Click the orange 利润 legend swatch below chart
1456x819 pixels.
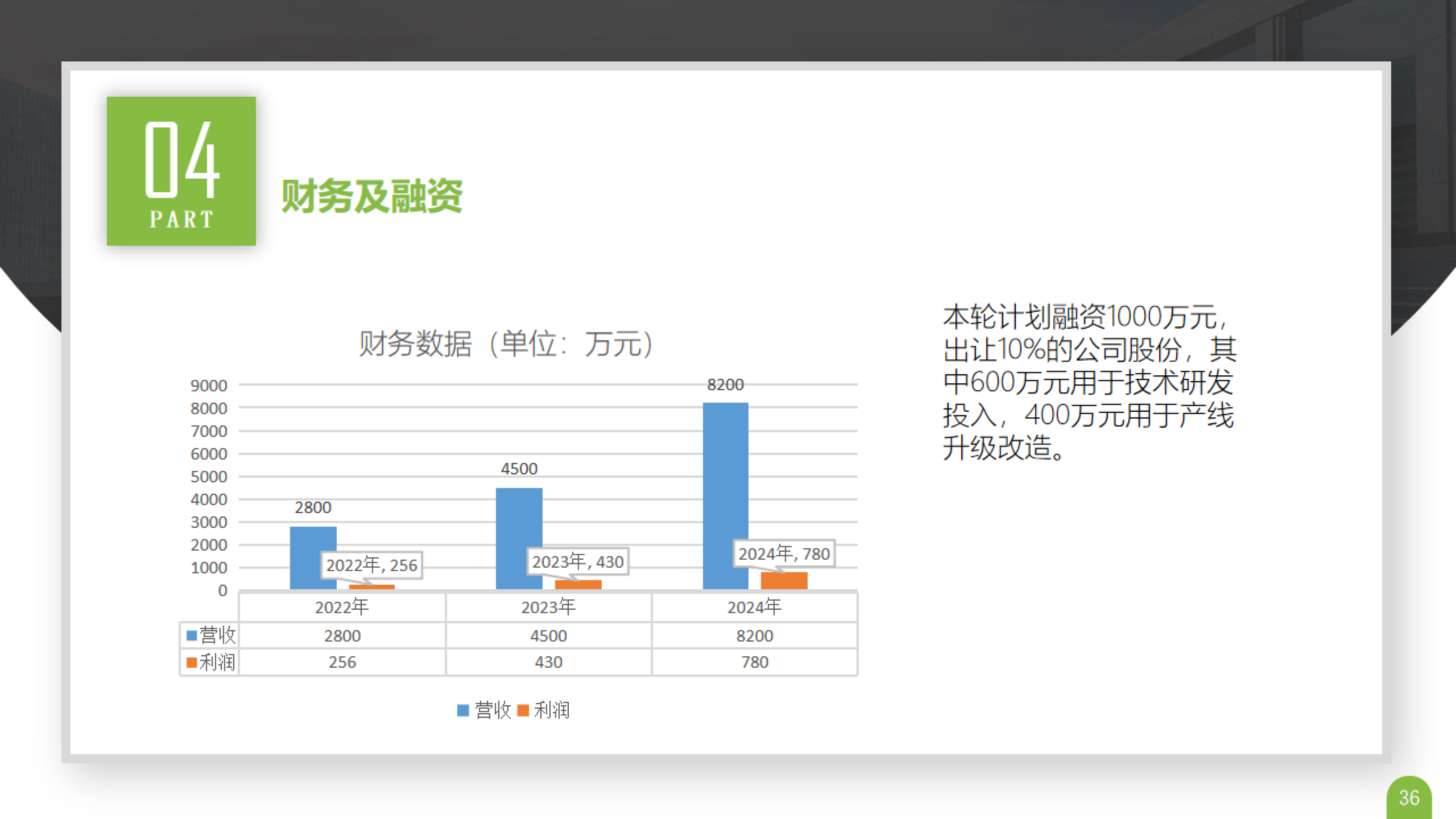click(x=523, y=710)
